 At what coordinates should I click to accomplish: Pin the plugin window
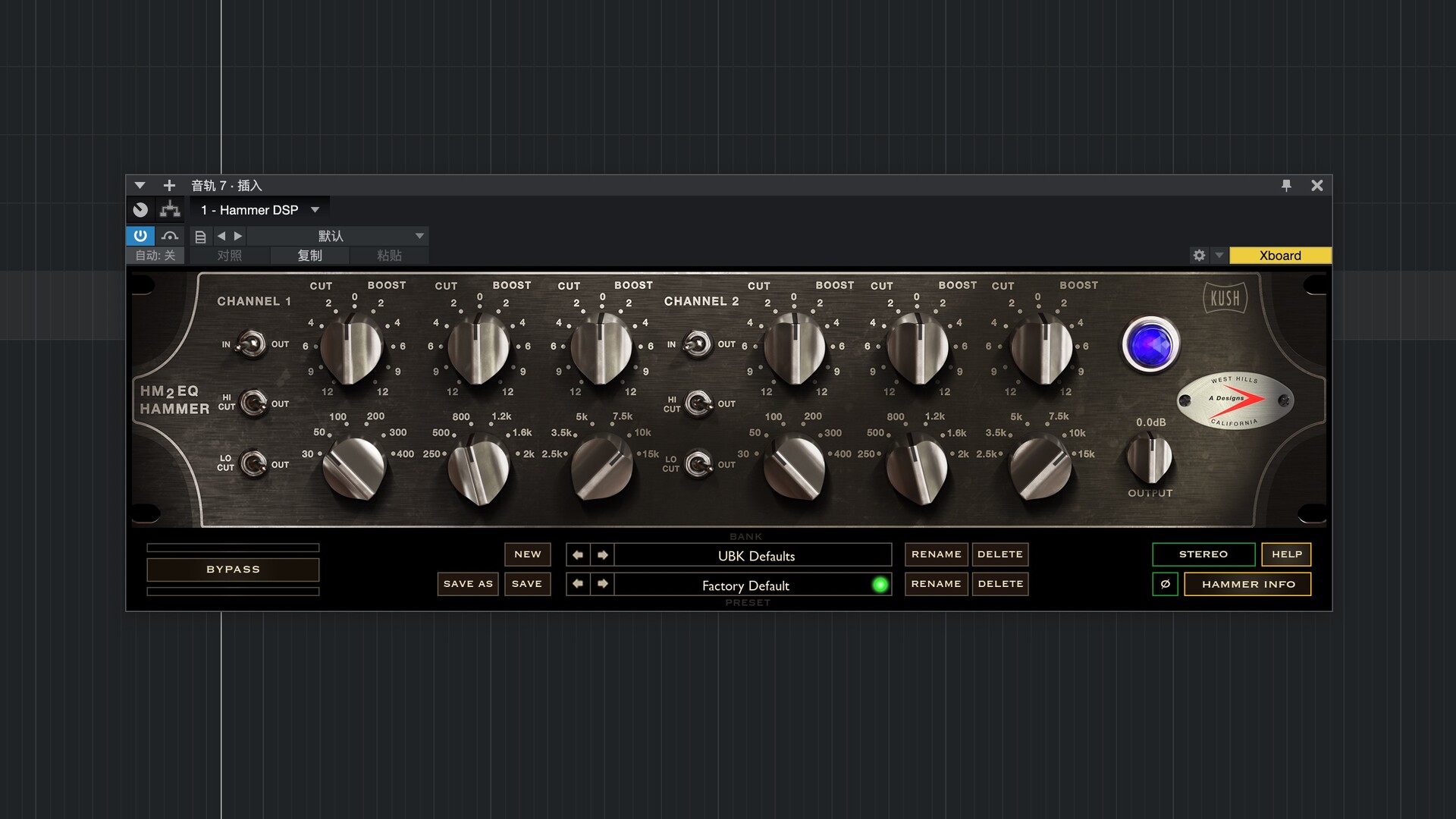pos(1286,185)
